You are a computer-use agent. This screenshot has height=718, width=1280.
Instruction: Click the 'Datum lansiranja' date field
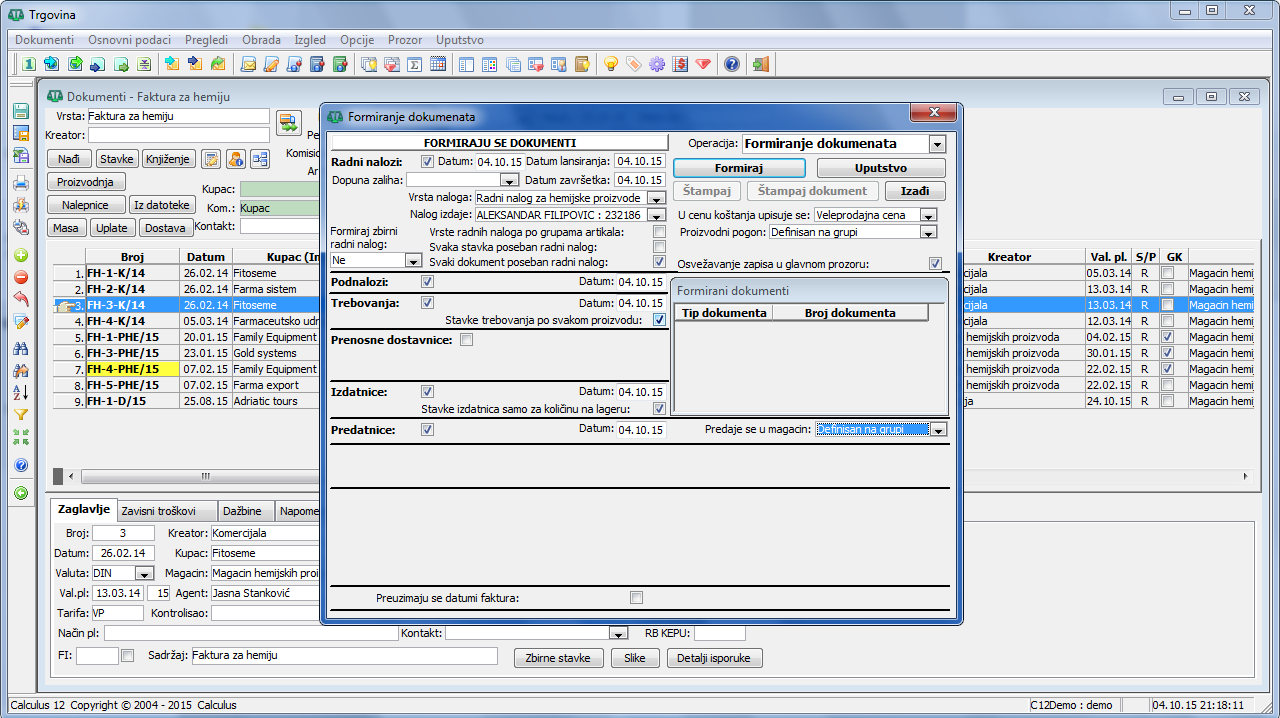click(x=639, y=161)
